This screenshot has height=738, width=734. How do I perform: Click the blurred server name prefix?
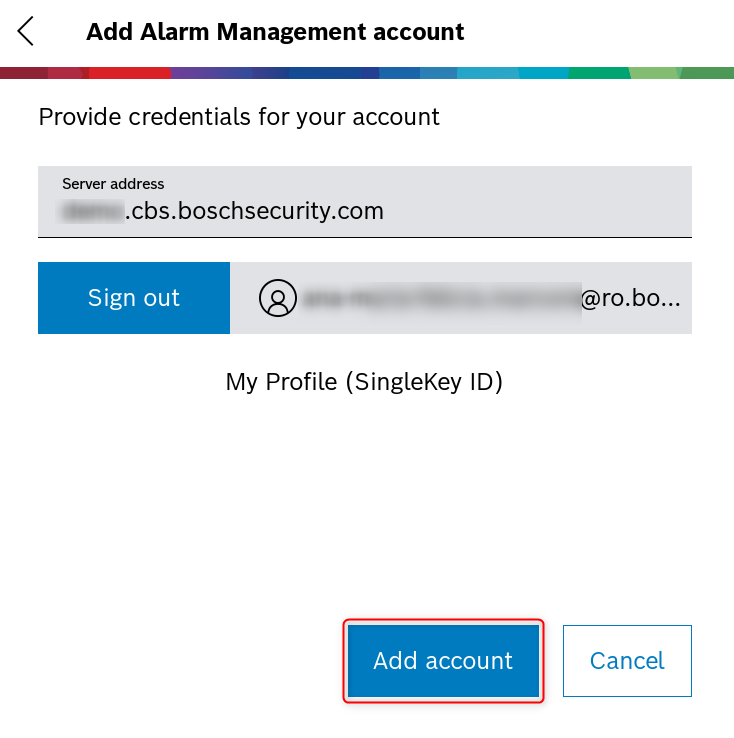coord(91,211)
